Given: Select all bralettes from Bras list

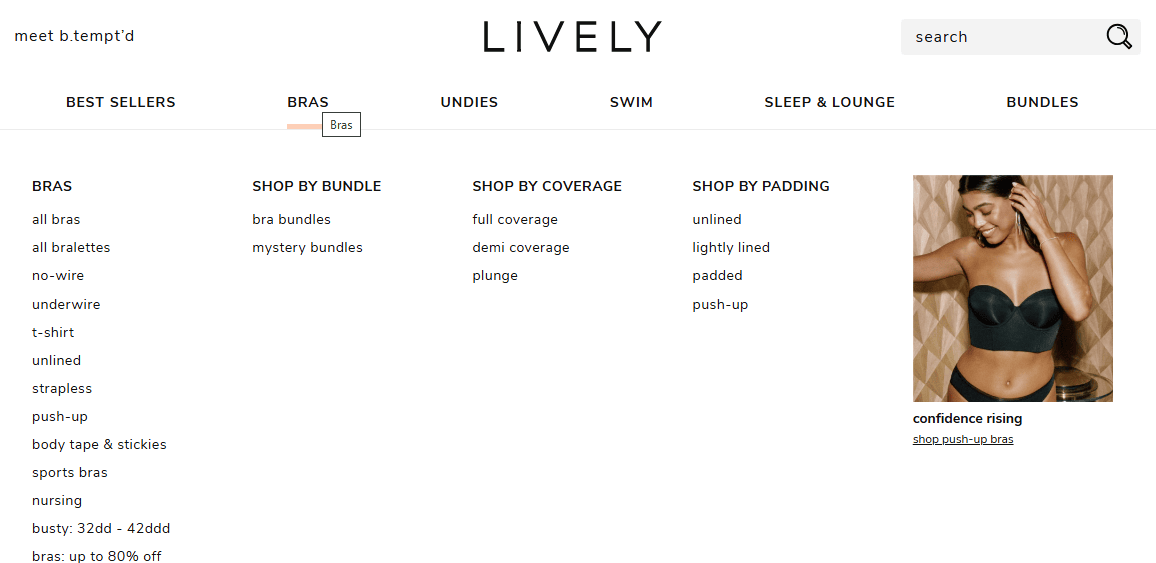Looking at the screenshot, I should pos(71,248).
